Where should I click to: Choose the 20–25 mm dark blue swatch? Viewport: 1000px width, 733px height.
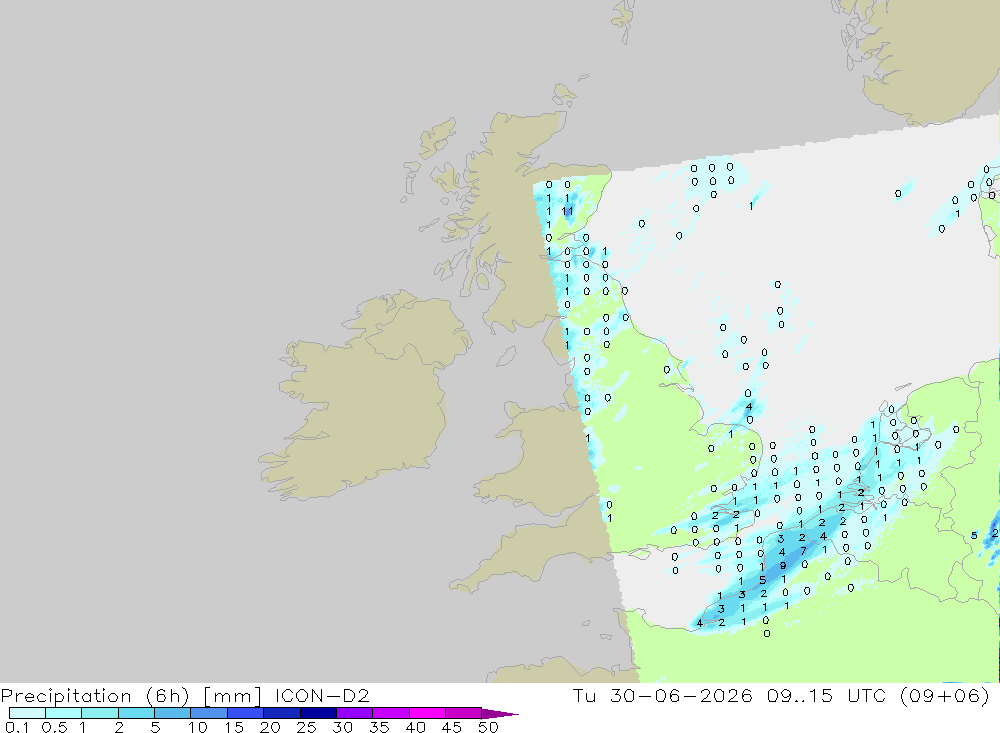[x=282, y=713]
